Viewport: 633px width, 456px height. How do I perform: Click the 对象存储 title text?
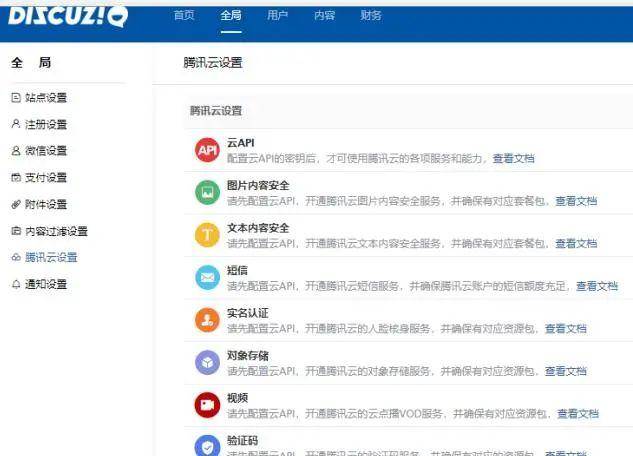pos(247,356)
